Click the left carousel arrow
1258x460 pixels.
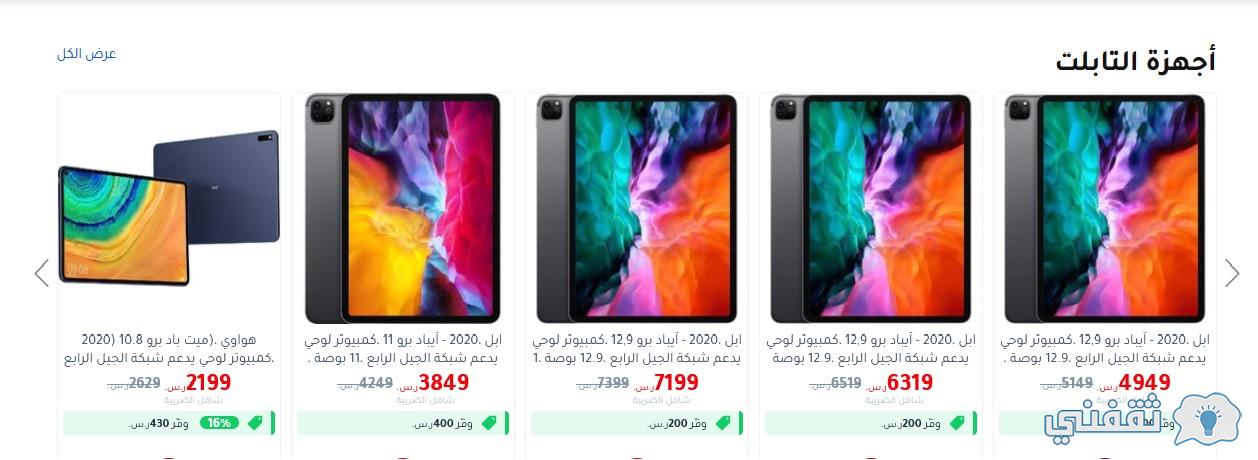click(x=41, y=273)
